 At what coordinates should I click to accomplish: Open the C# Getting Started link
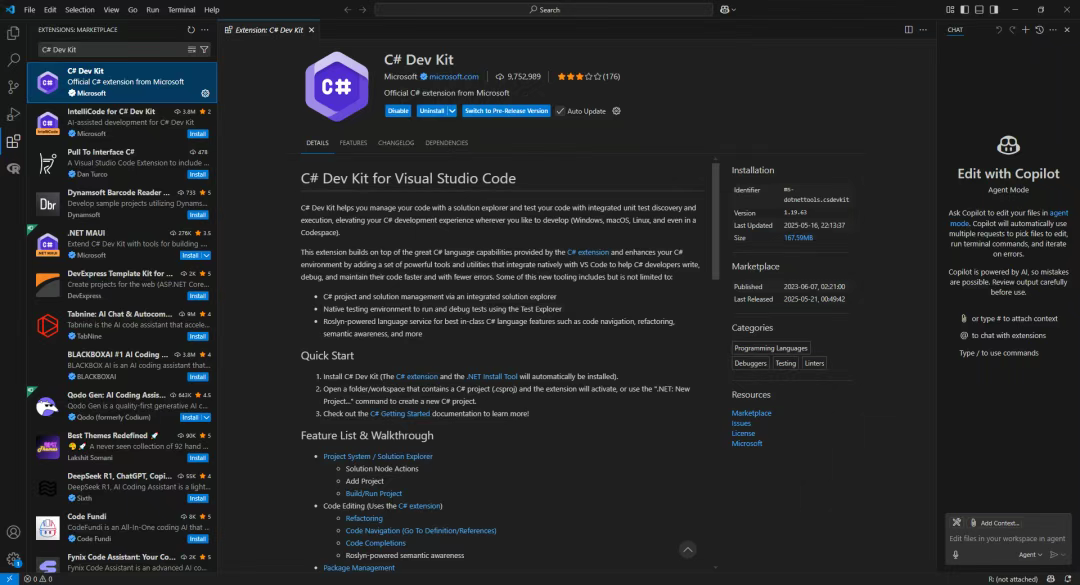coord(400,413)
